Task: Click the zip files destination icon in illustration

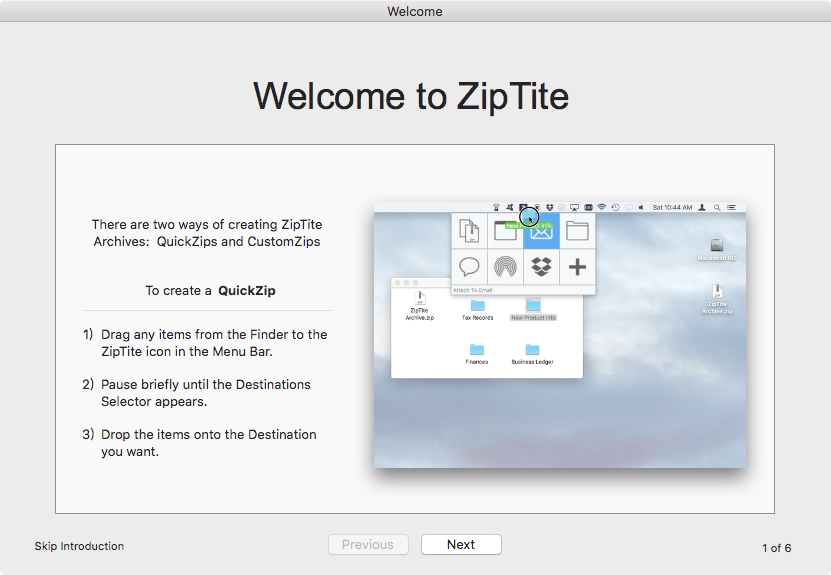Action: 469,231
